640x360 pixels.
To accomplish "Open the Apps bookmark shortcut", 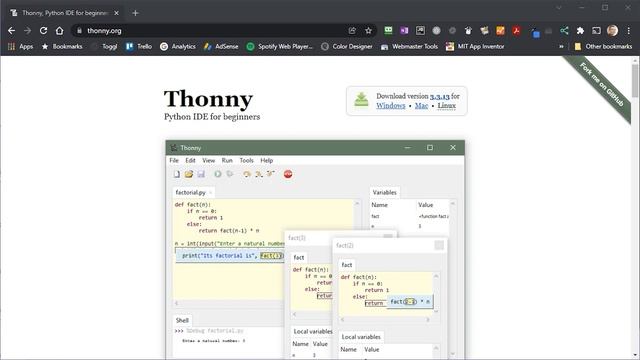I will [20, 47].
